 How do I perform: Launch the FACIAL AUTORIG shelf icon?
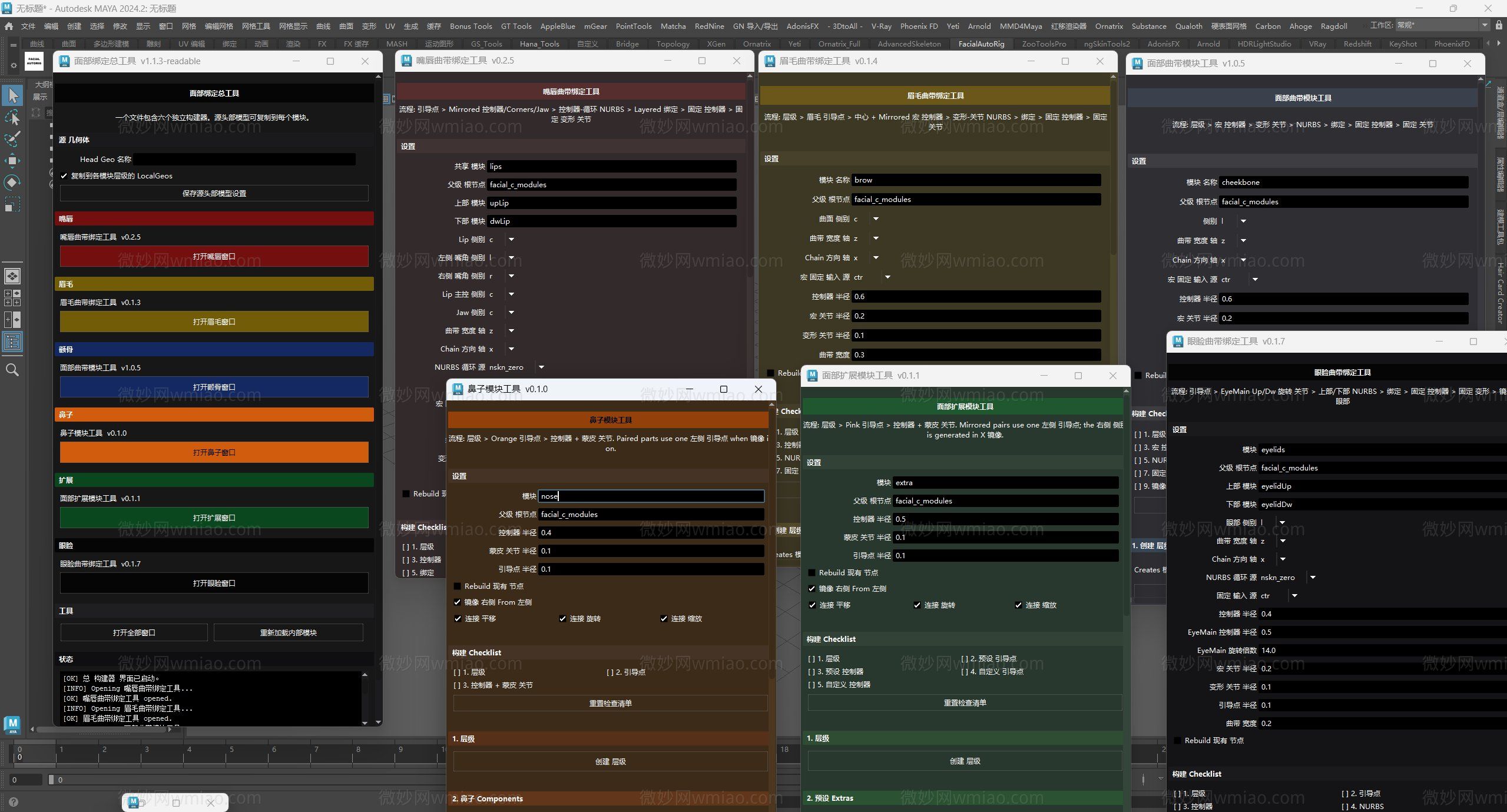point(34,61)
